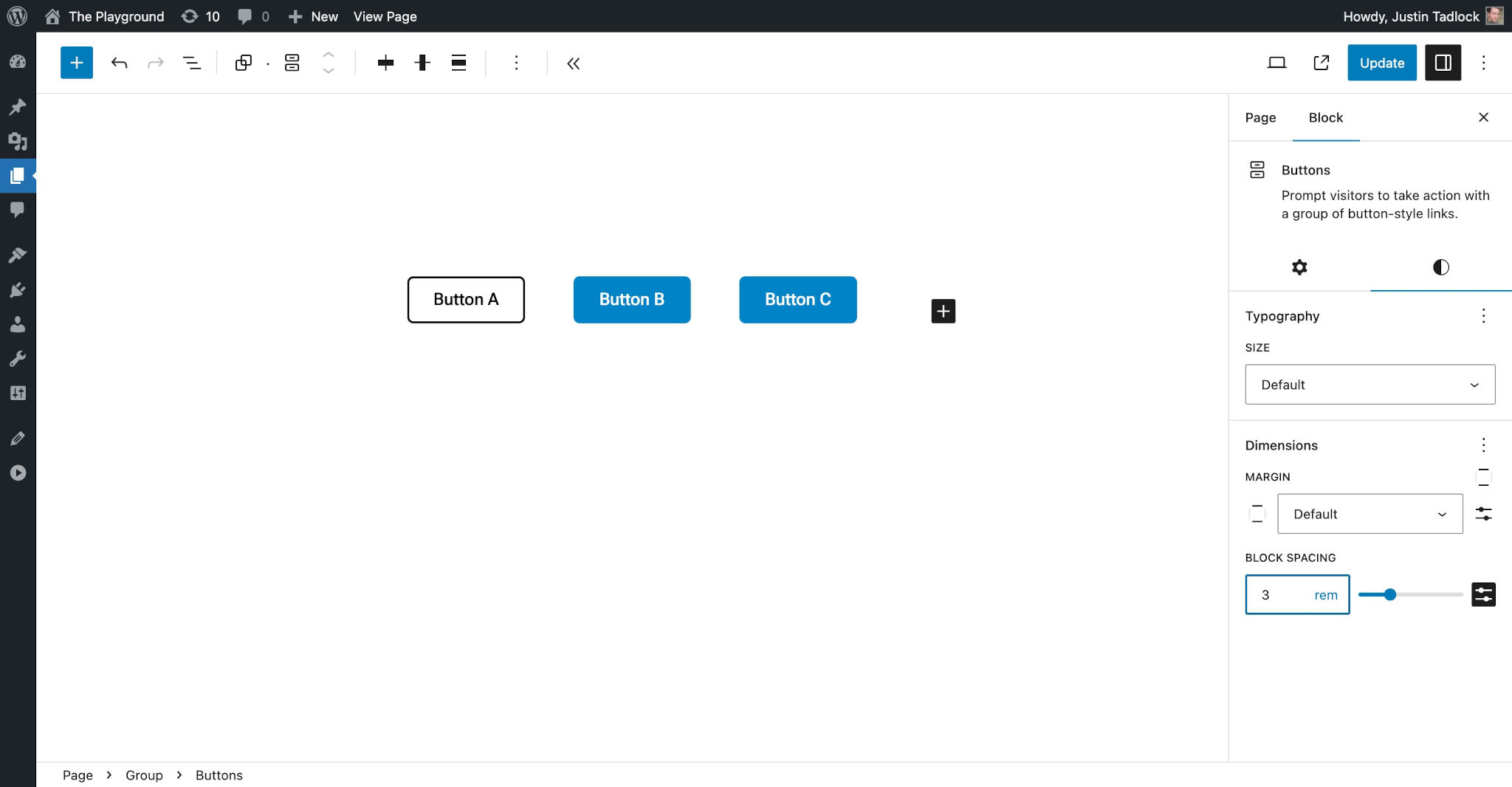Click the pencil icon in admin sidebar
The height and width of the screenshot is (787, 1512).
click(x=18, y=439)
